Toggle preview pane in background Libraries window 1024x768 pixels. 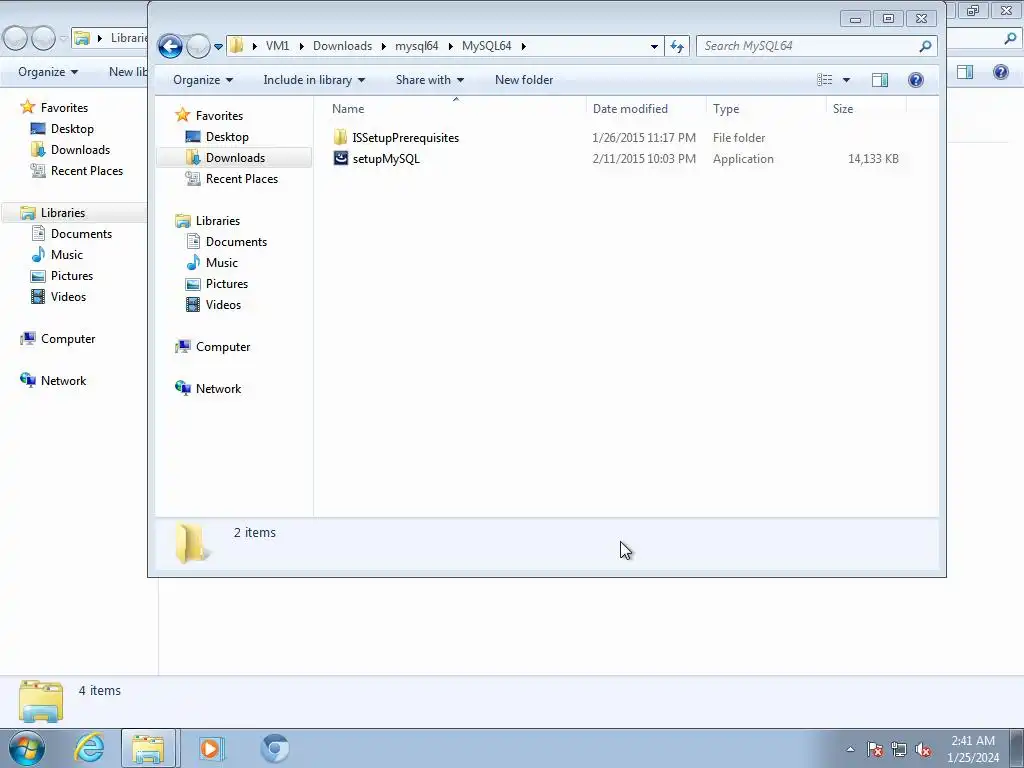point(965,72)
